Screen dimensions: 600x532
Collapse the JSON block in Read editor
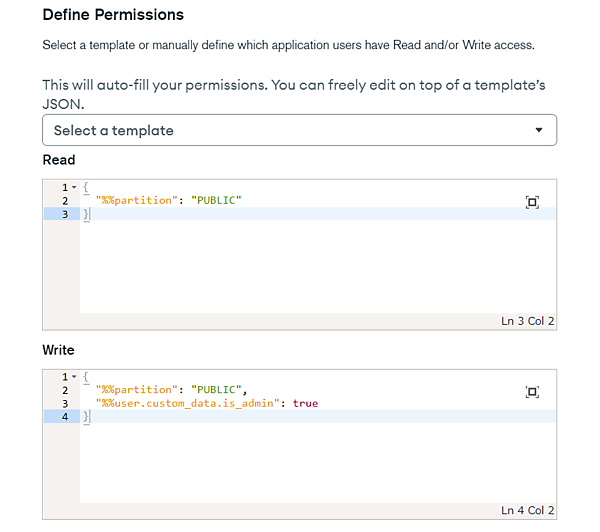(74, 188)
